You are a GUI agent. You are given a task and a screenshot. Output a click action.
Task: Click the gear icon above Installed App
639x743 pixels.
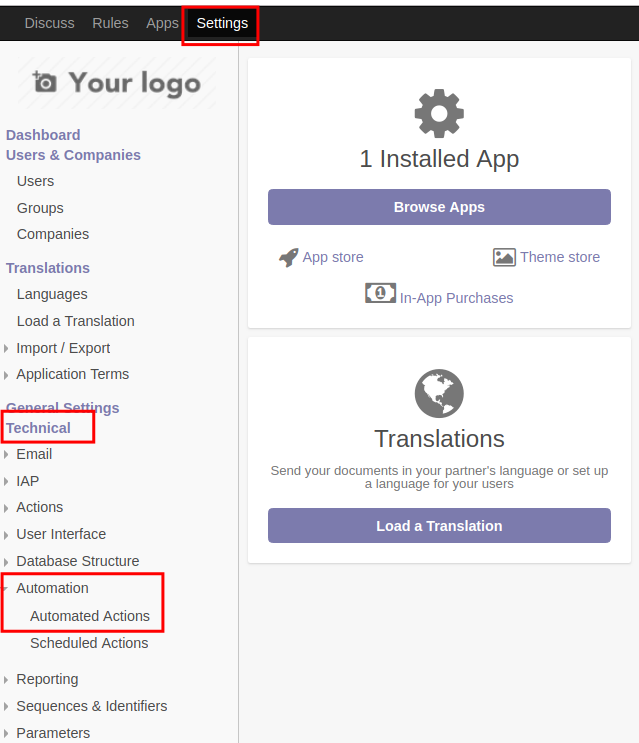pos(439,114)
